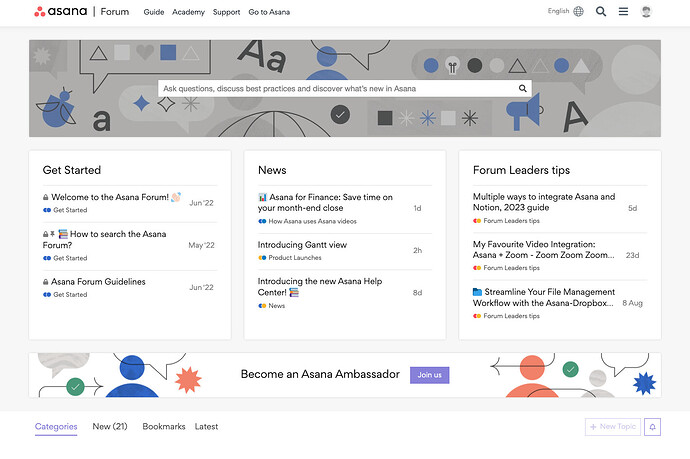Click category badge icon for Product Launches

tap(262, 258)
